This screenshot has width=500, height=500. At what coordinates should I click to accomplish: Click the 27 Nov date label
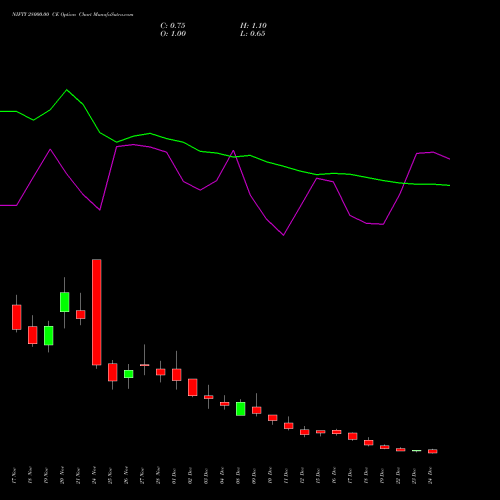tap(142, 476)
